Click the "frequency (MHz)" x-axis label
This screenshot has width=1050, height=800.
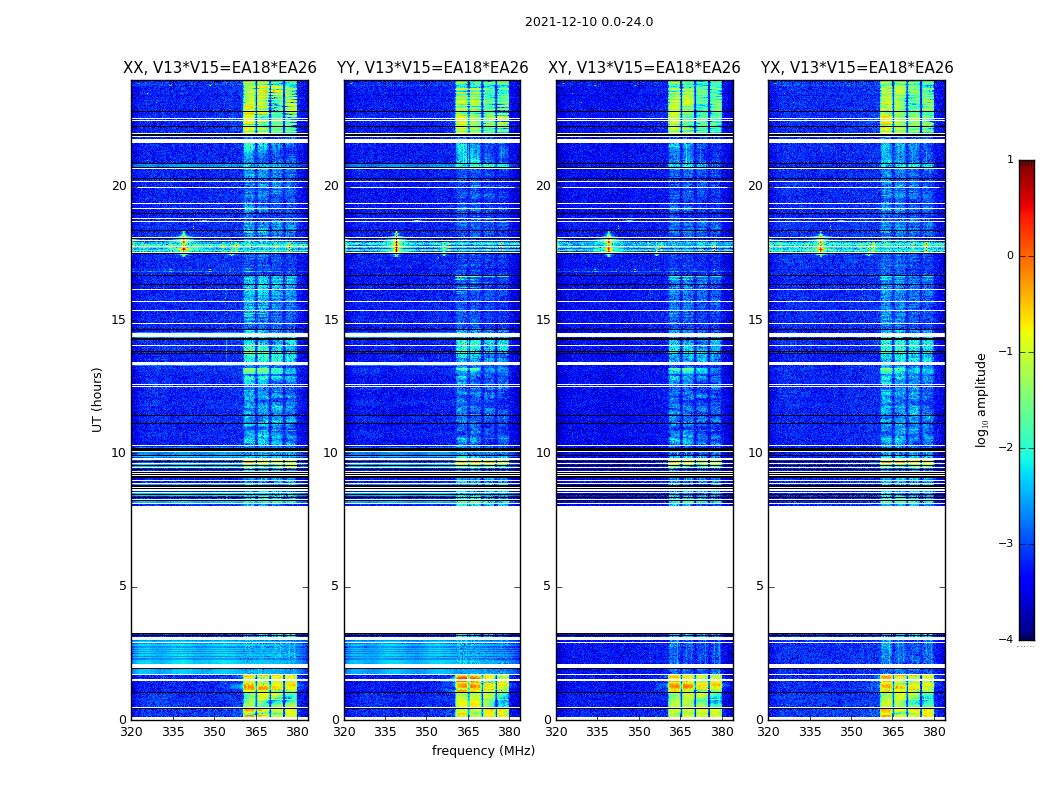point(483,751)
